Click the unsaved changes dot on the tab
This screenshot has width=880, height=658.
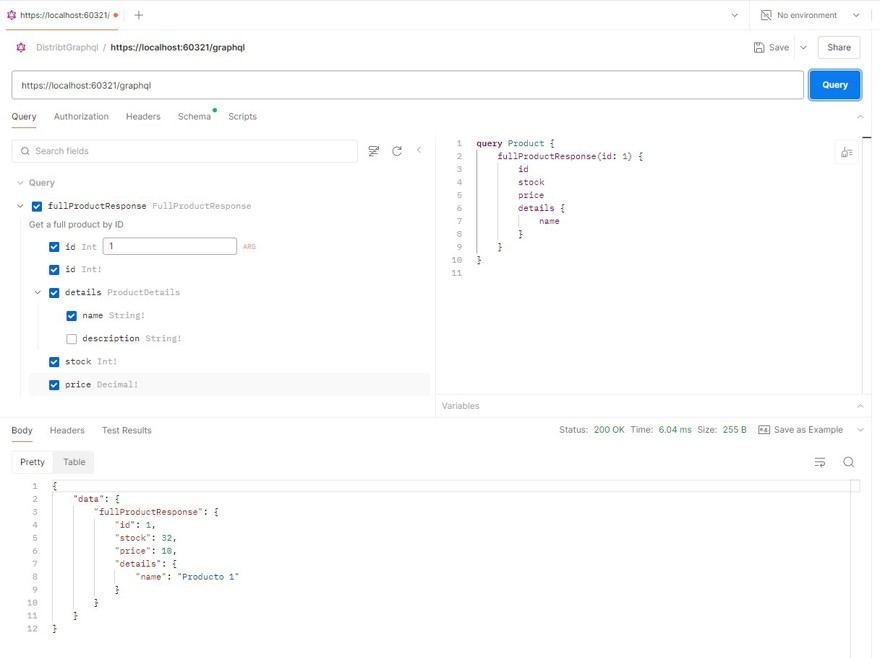[x=116, y=15]
